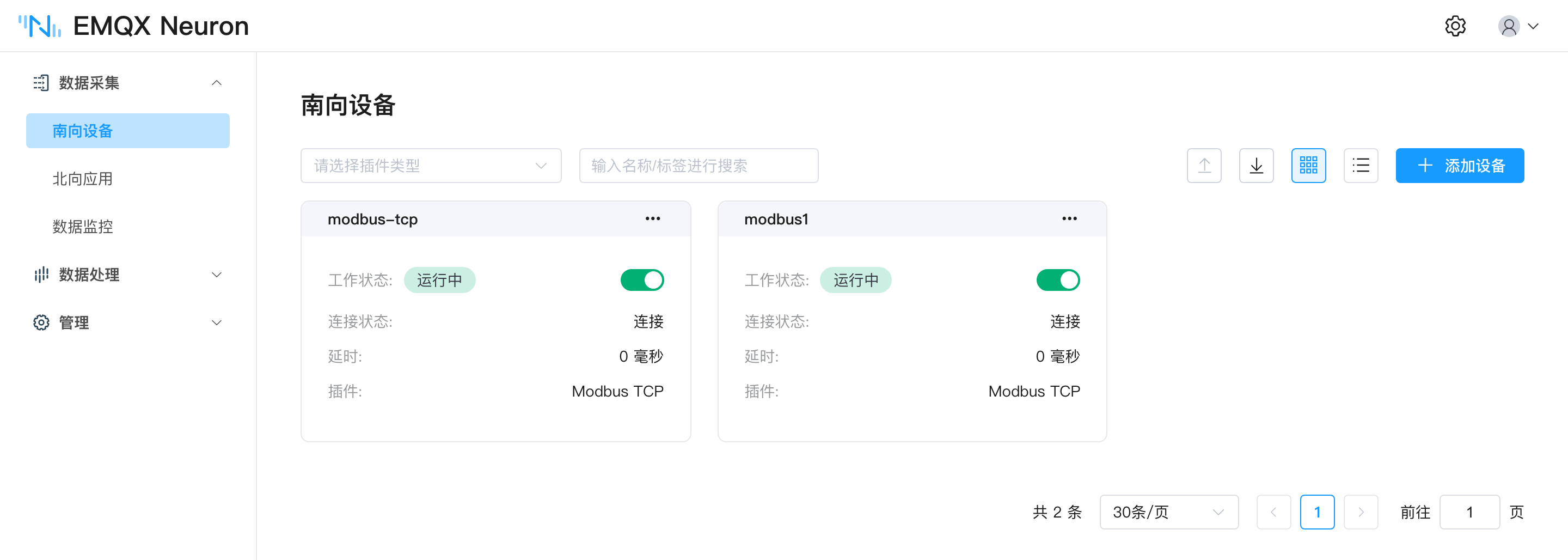This screenshot has height=560, width=1568.
Task: Open the user account avatar menu
Action: [1508, 26]
